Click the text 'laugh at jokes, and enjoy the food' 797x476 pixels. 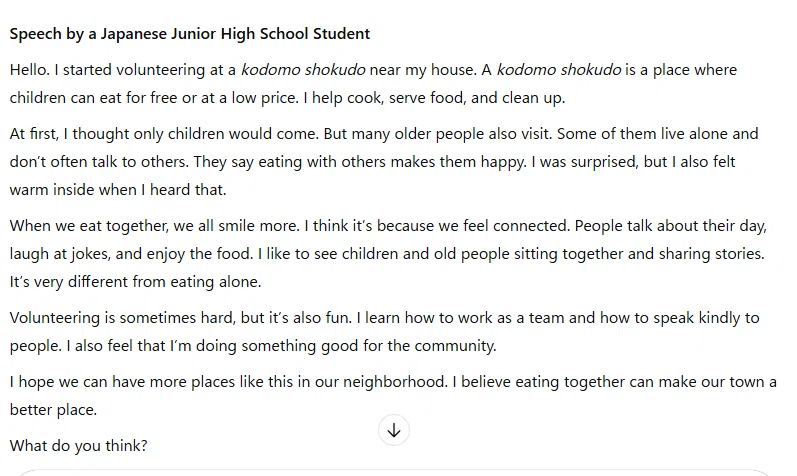131,254
